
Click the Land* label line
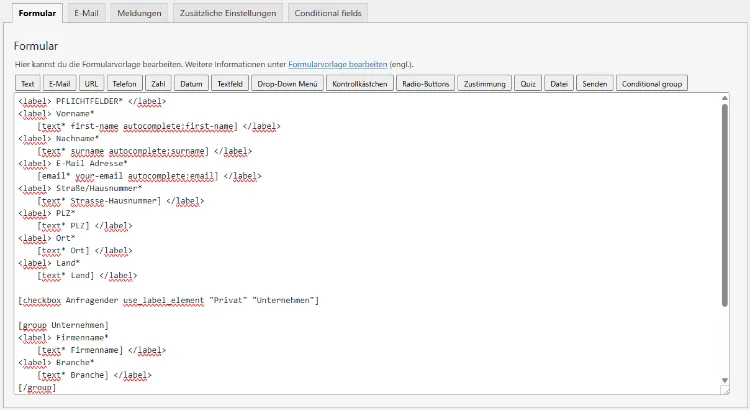pyautogui.click(x=49, y=263)
